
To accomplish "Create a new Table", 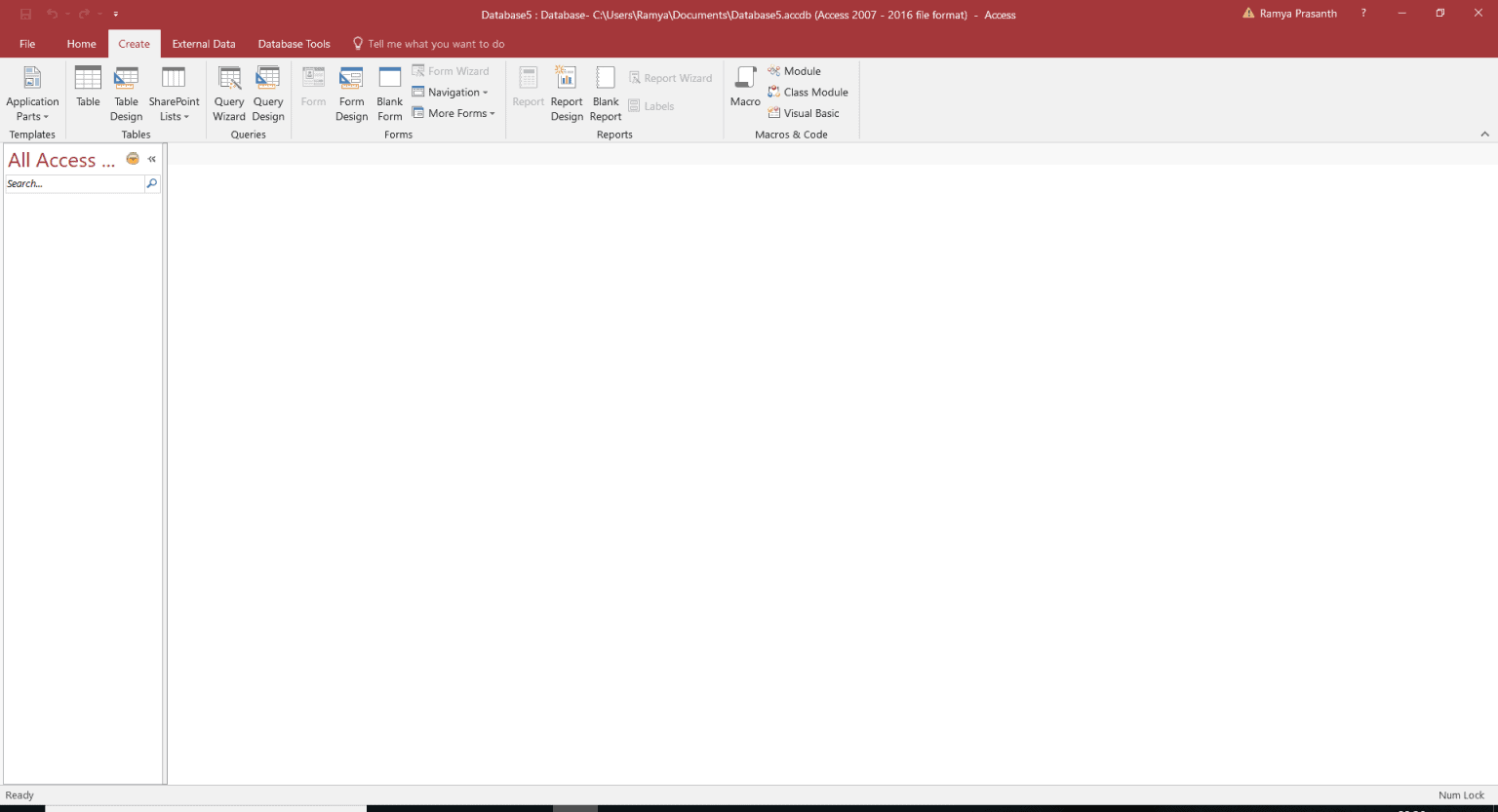I will pos(88,93).
